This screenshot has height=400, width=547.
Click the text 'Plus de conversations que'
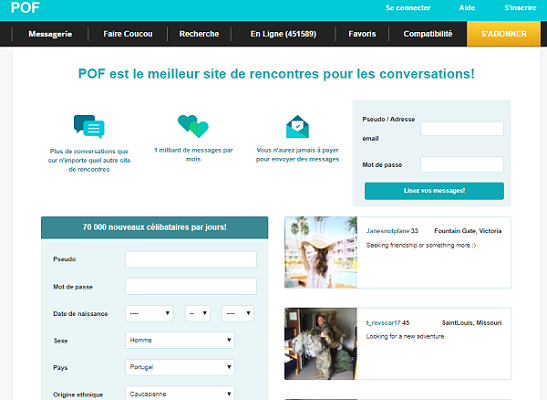point(89,151)
